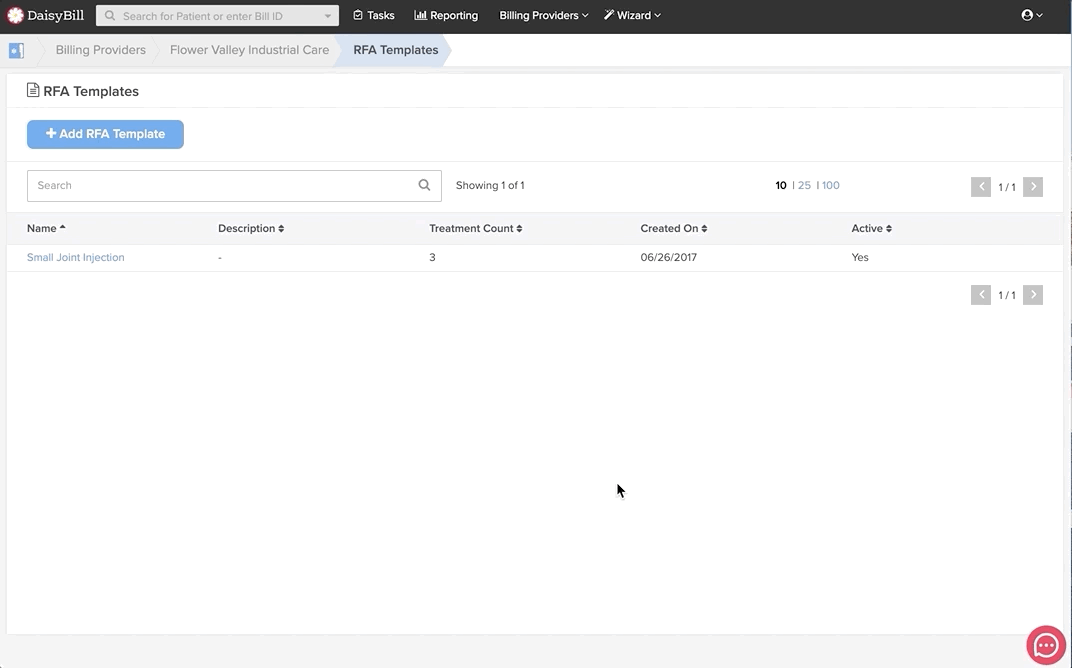
Task: Sort table by Treatment Count
Action: coord(476,228)
